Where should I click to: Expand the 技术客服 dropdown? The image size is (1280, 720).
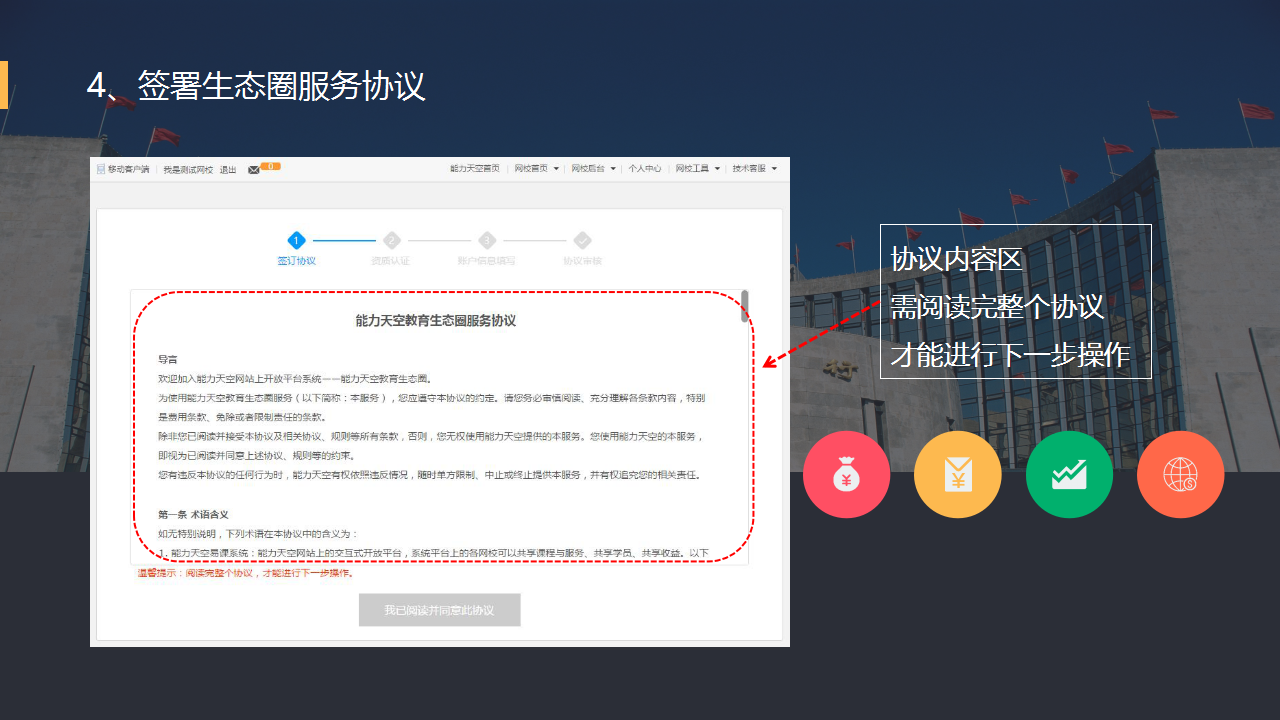pos(754,169)
